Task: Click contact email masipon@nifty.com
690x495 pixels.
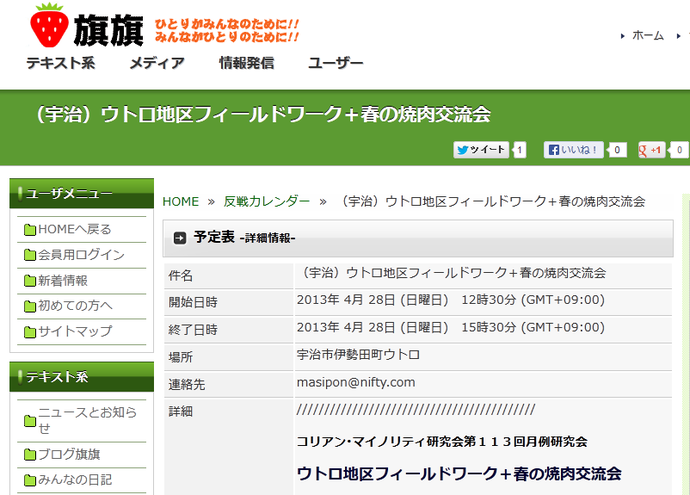Action: coord(356,382)
